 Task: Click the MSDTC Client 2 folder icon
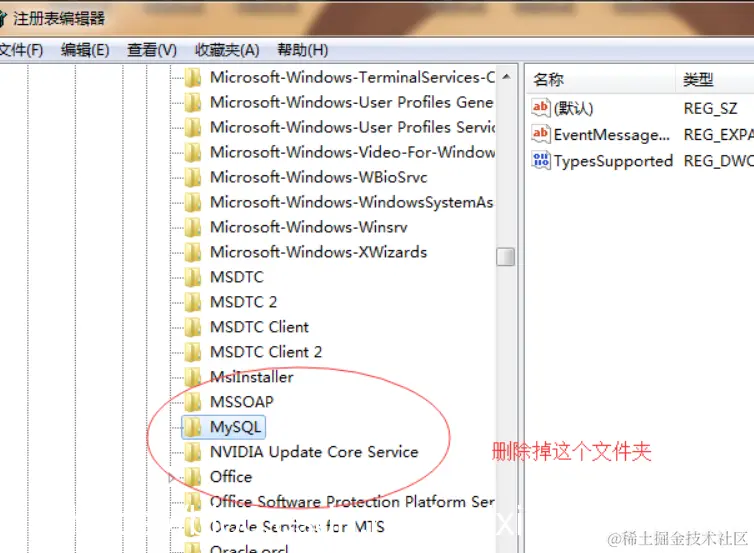pos(193,352)
